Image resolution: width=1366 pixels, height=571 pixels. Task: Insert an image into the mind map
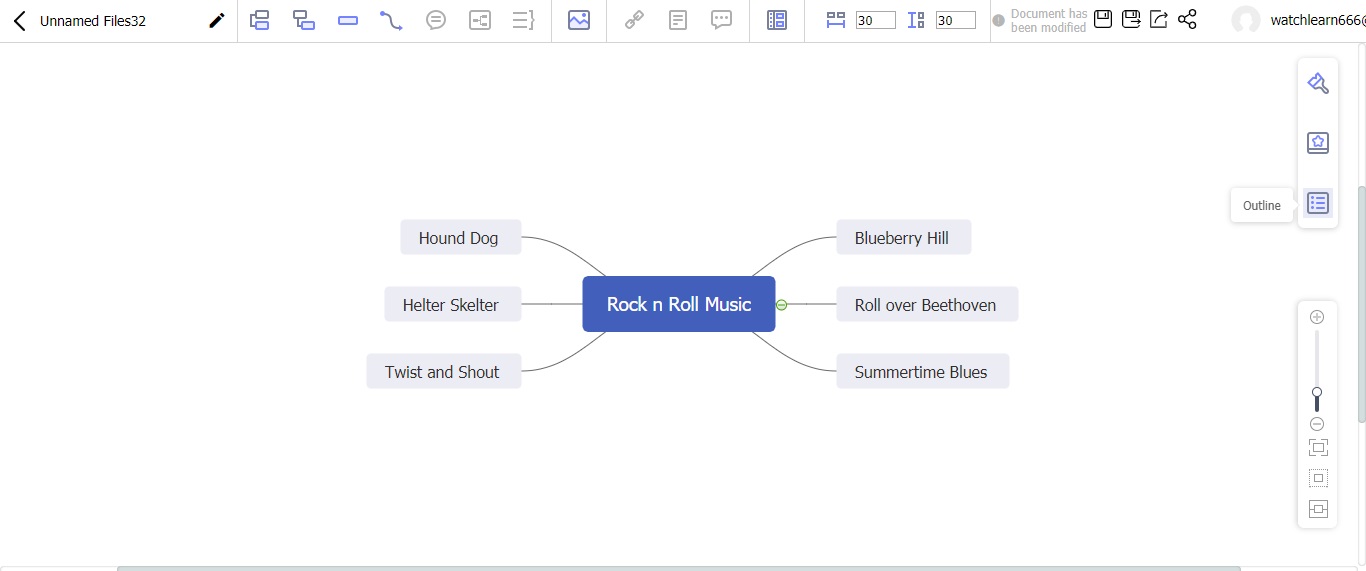579,20
